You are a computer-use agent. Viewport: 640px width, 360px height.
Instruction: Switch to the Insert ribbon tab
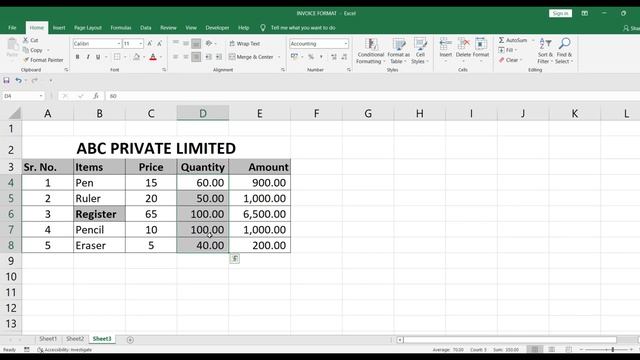(x=59, y=28)
